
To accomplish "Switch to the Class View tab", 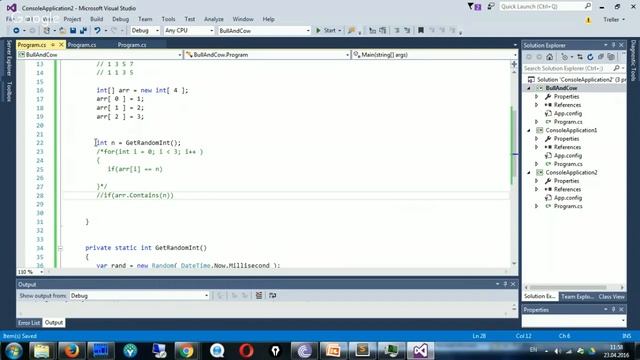I will tap(611, 297).
